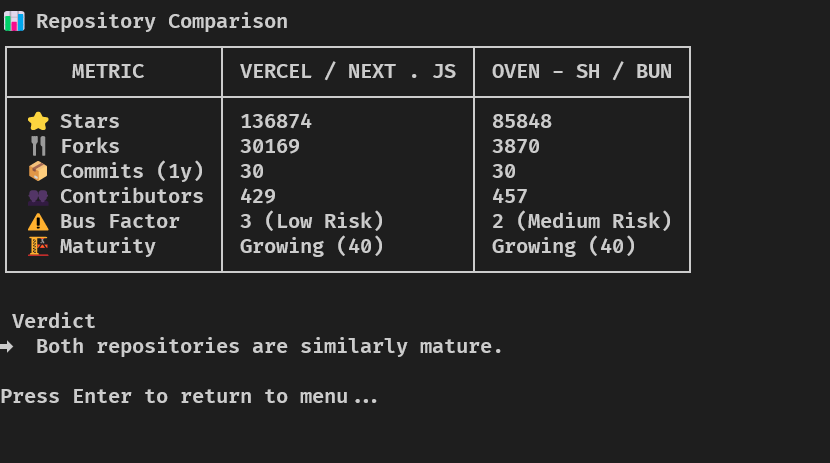Viewport: 830px width, 463px height.
Task: Click the 3 (Low Risk) bus factor cell
Action: click(312, 221)
